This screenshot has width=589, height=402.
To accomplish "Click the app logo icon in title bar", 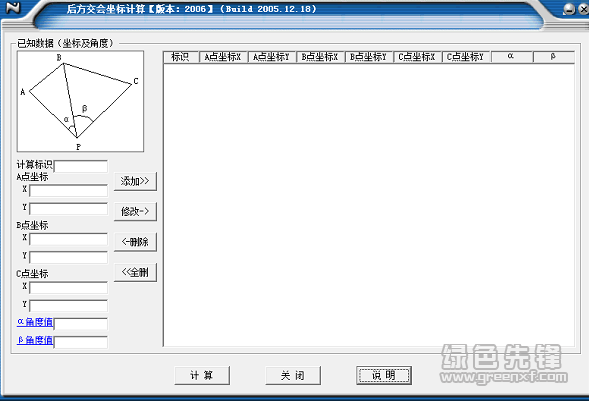I will coord(13,8).
